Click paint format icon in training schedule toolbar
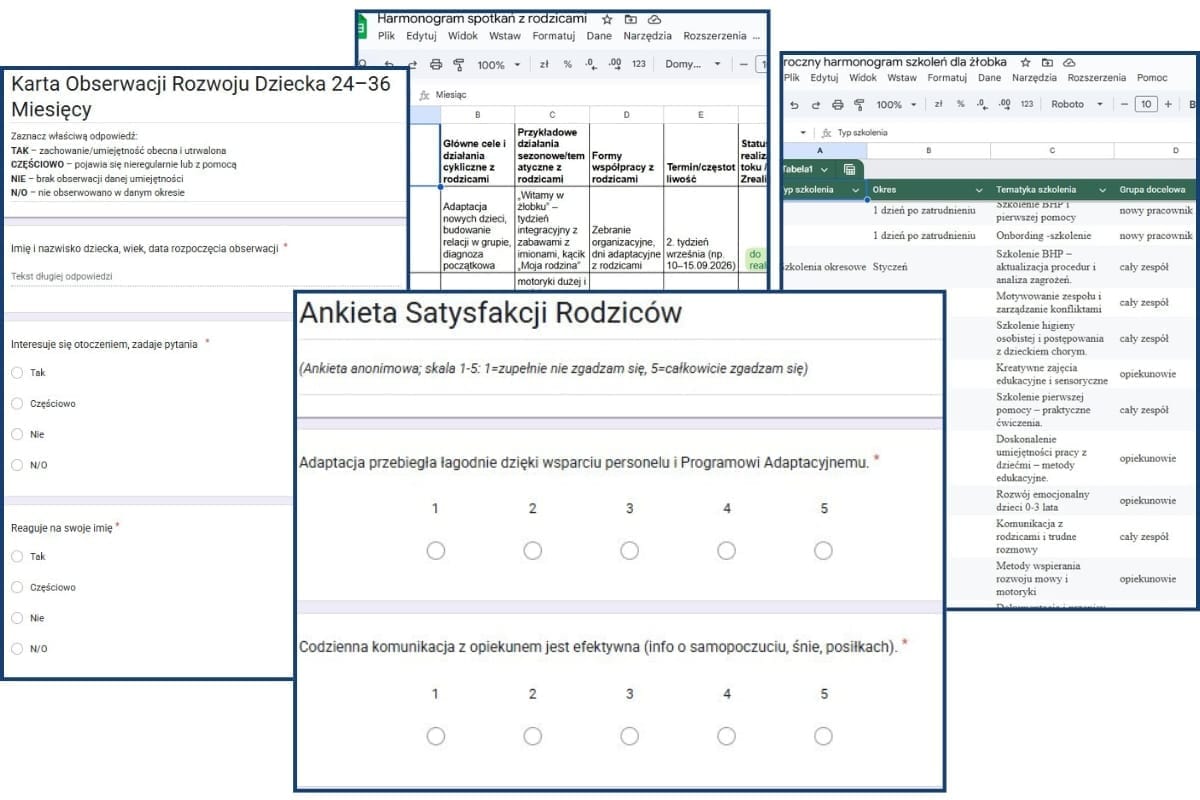This screenshot has width=1200, height=800. 859,104
